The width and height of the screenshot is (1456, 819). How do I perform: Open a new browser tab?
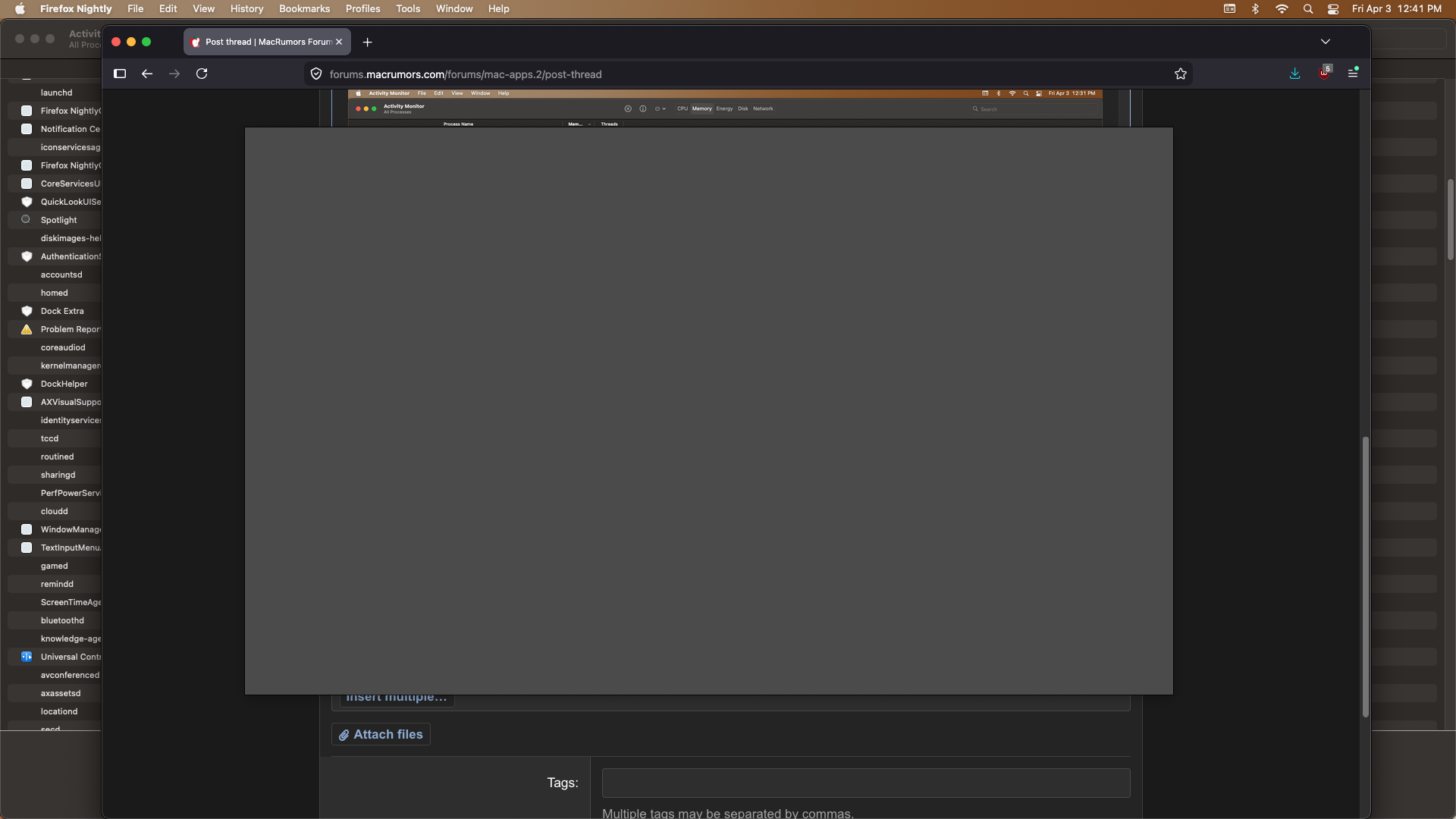coord(368,42)
